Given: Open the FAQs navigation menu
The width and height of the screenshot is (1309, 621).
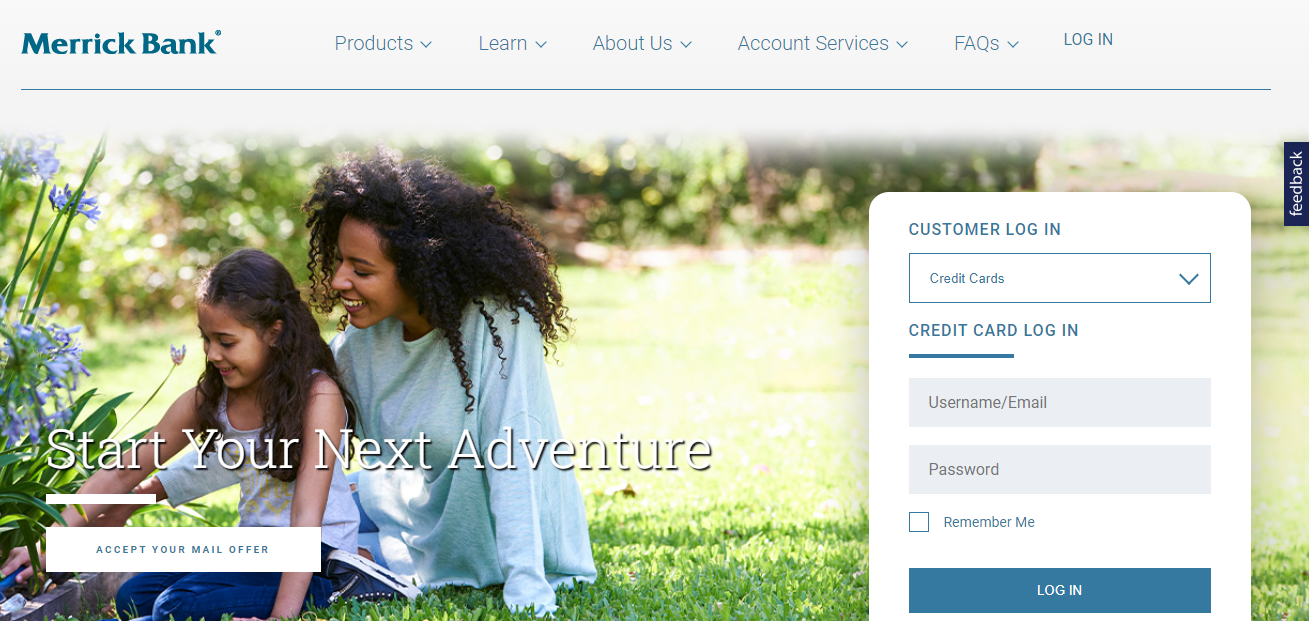Looking at the screenshot, I should (x=987, y=43).
